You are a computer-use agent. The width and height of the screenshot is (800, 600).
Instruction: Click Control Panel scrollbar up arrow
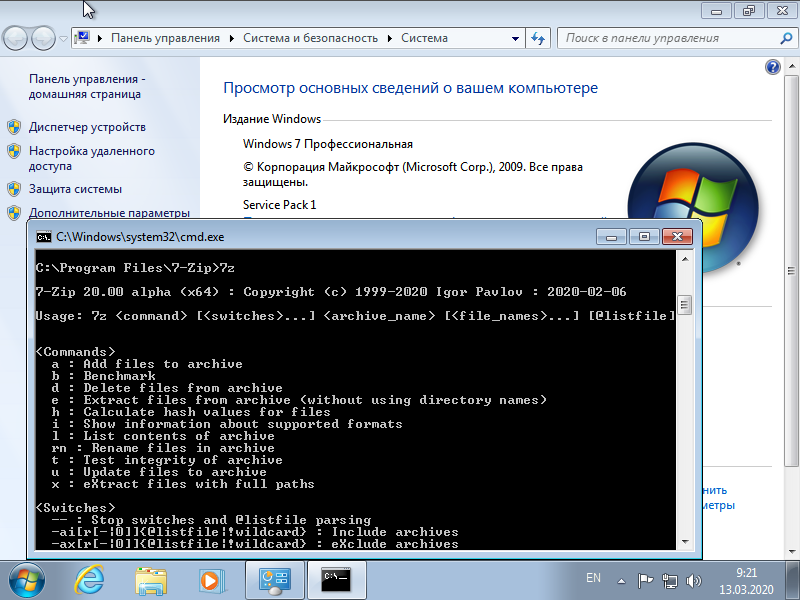(791, 66)
